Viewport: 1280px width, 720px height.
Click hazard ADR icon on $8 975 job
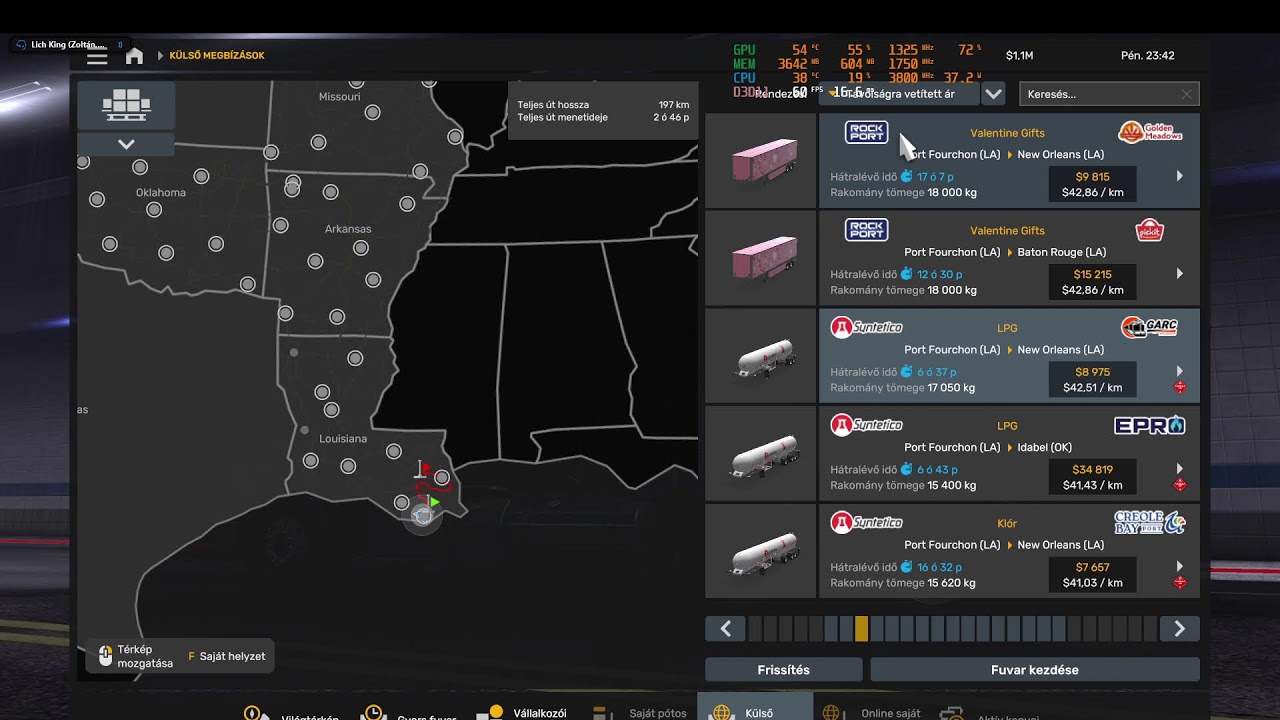1180,387
